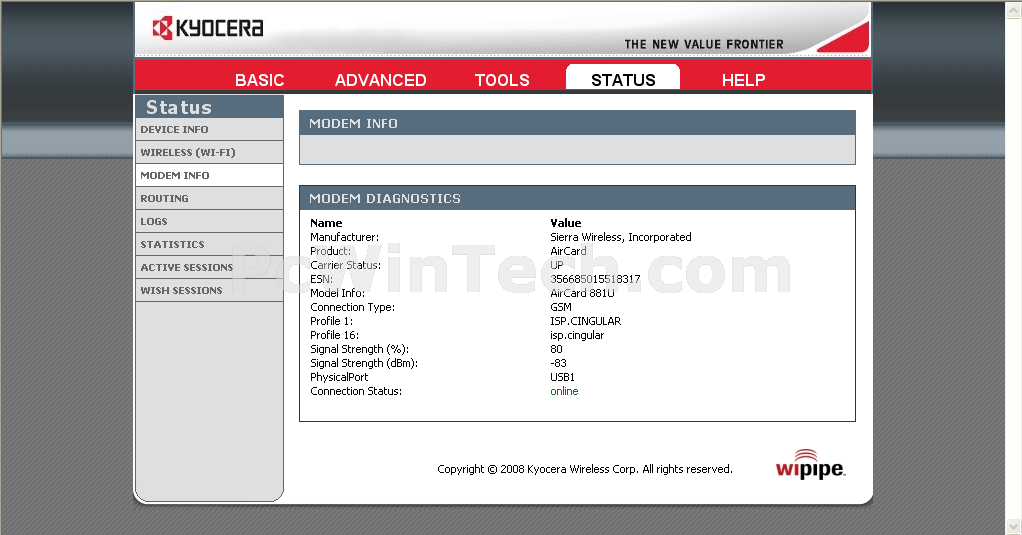Click the Model Info value AirCard 881U
The width and height of the screenshot is (1022, 535).
coord(582,293)
